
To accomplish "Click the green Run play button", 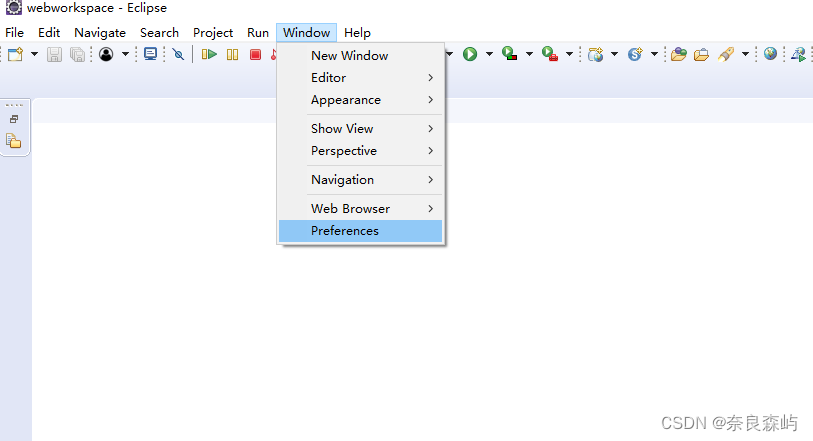I will (x=470, y=54).
